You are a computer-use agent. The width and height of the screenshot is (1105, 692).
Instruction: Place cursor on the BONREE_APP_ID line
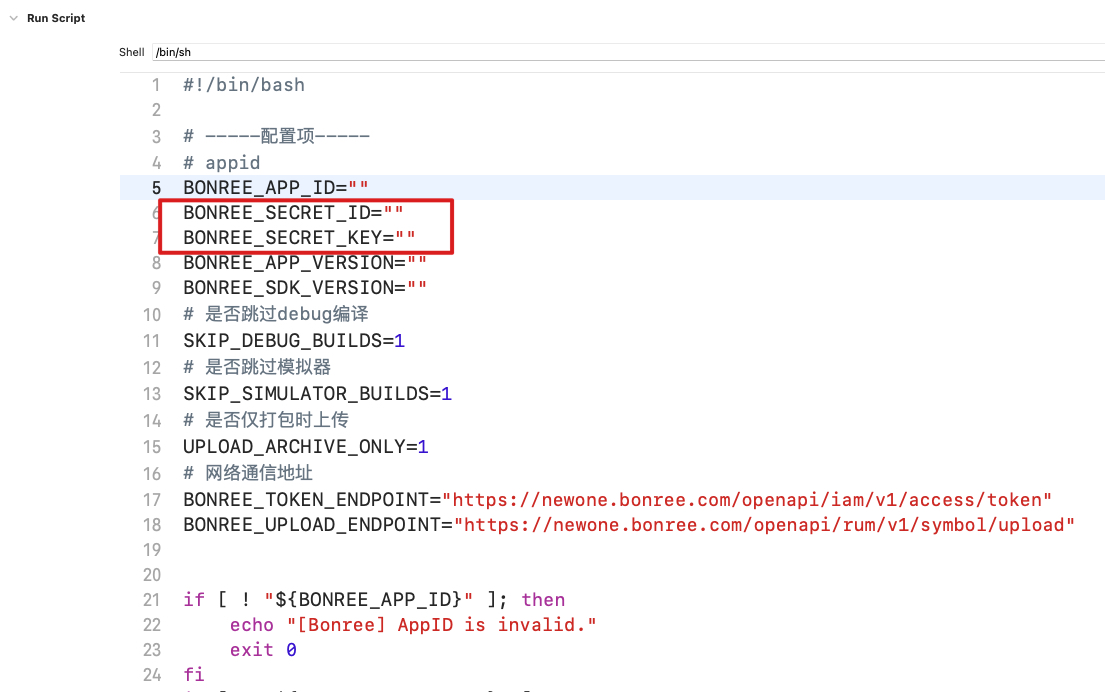(x=276, y=188)
